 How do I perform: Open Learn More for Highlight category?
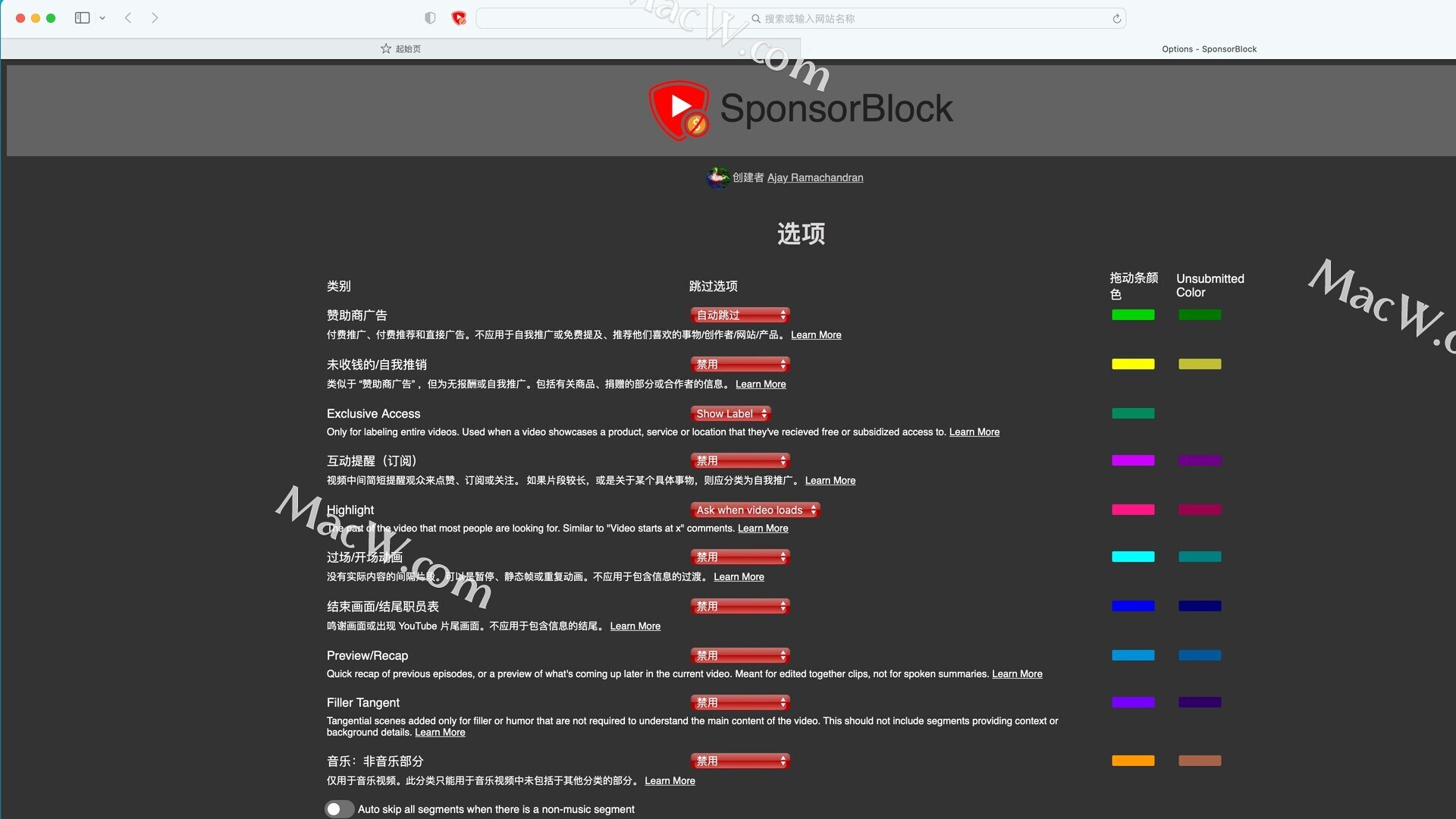click(763, 528)
